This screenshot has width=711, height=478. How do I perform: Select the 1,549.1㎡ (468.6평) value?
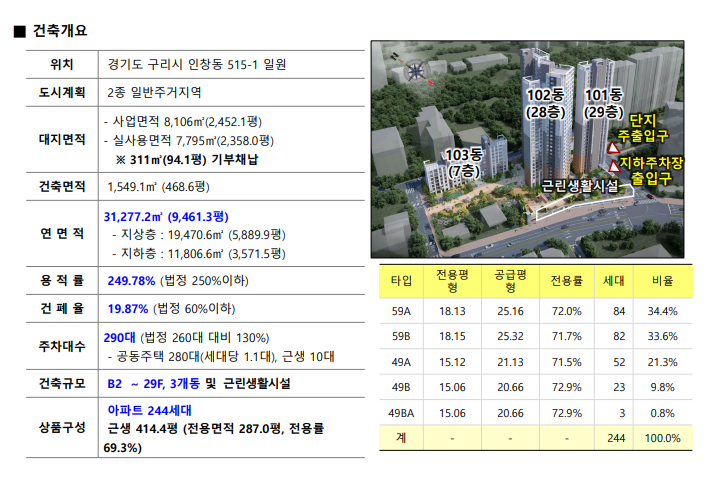[x=158, y=187]
